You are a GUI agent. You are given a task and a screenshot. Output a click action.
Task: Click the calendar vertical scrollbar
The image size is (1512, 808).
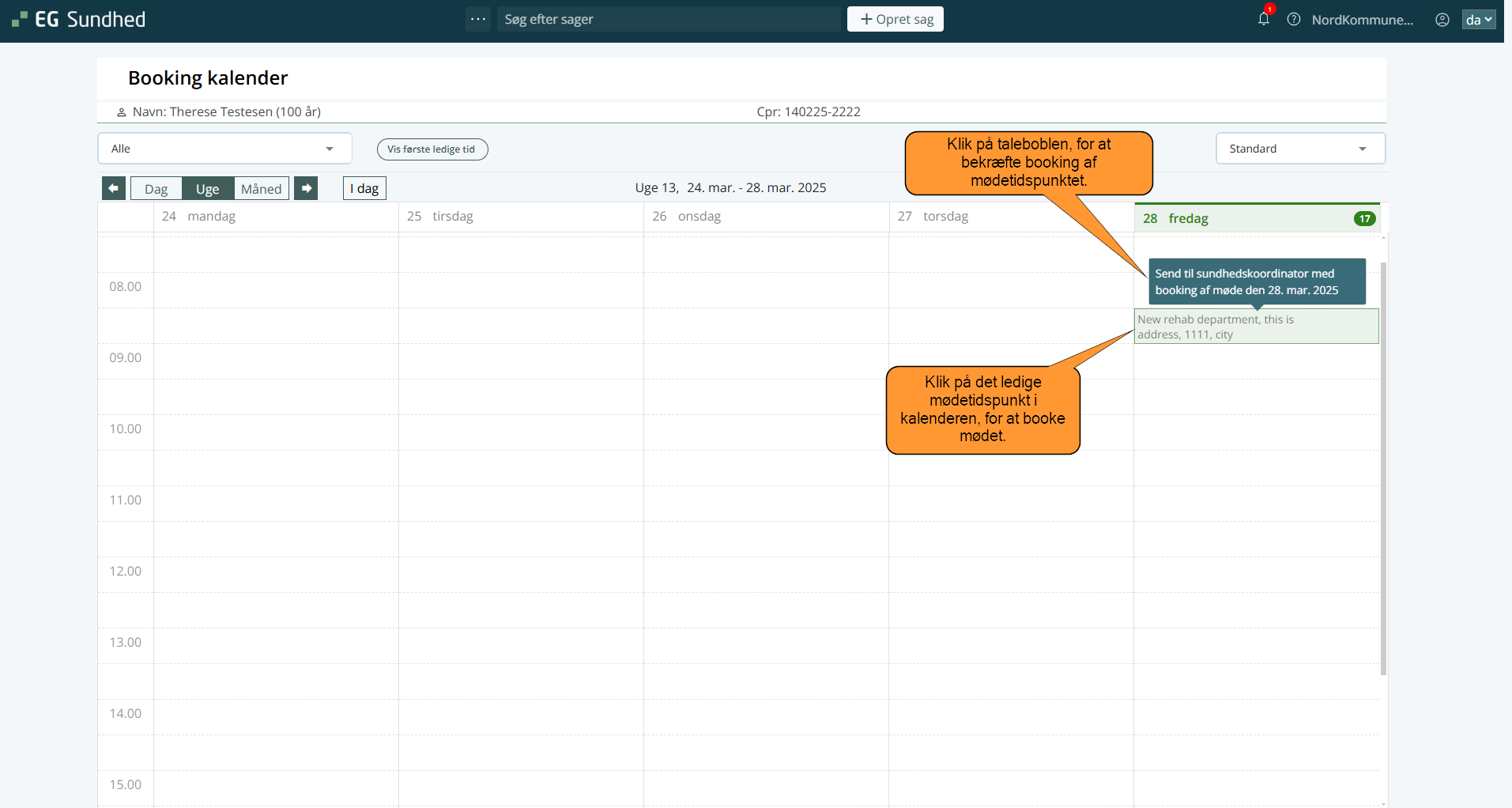tap(1383, 468)
